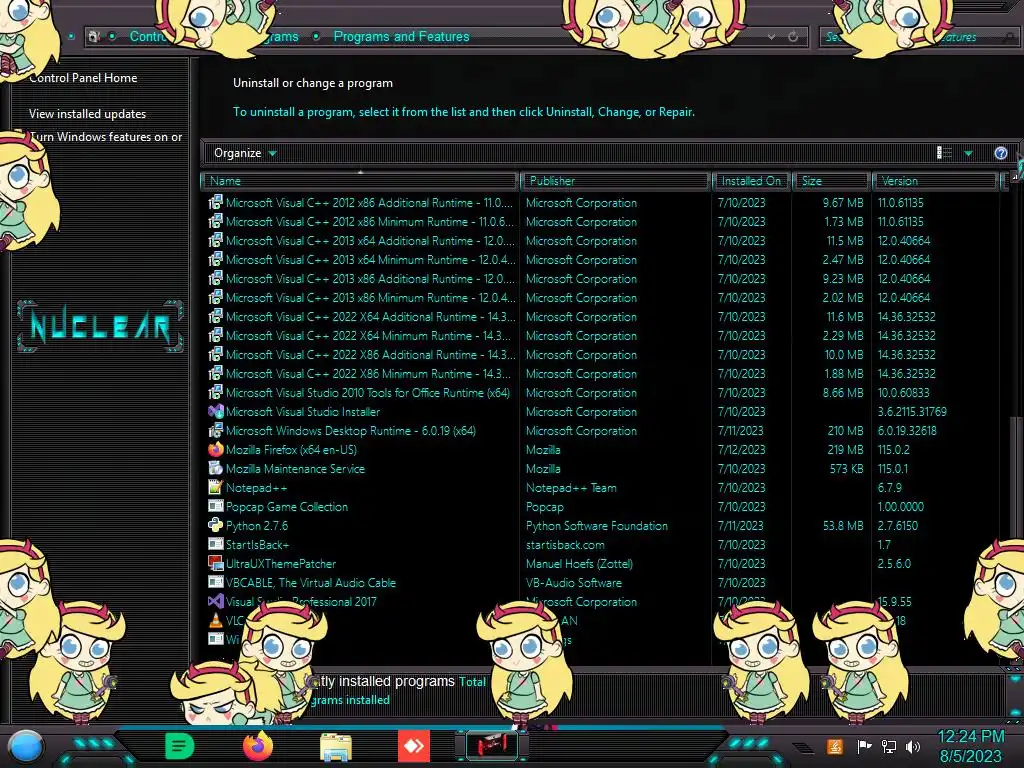Select the UltraUXThemePatcher entry
This screenshot has width=1024, height=768.
pos(281,563)
